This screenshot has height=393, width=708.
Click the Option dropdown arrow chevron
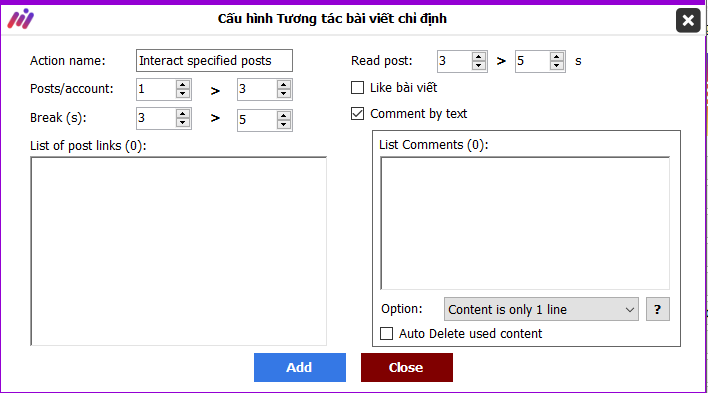coord(629,310)
